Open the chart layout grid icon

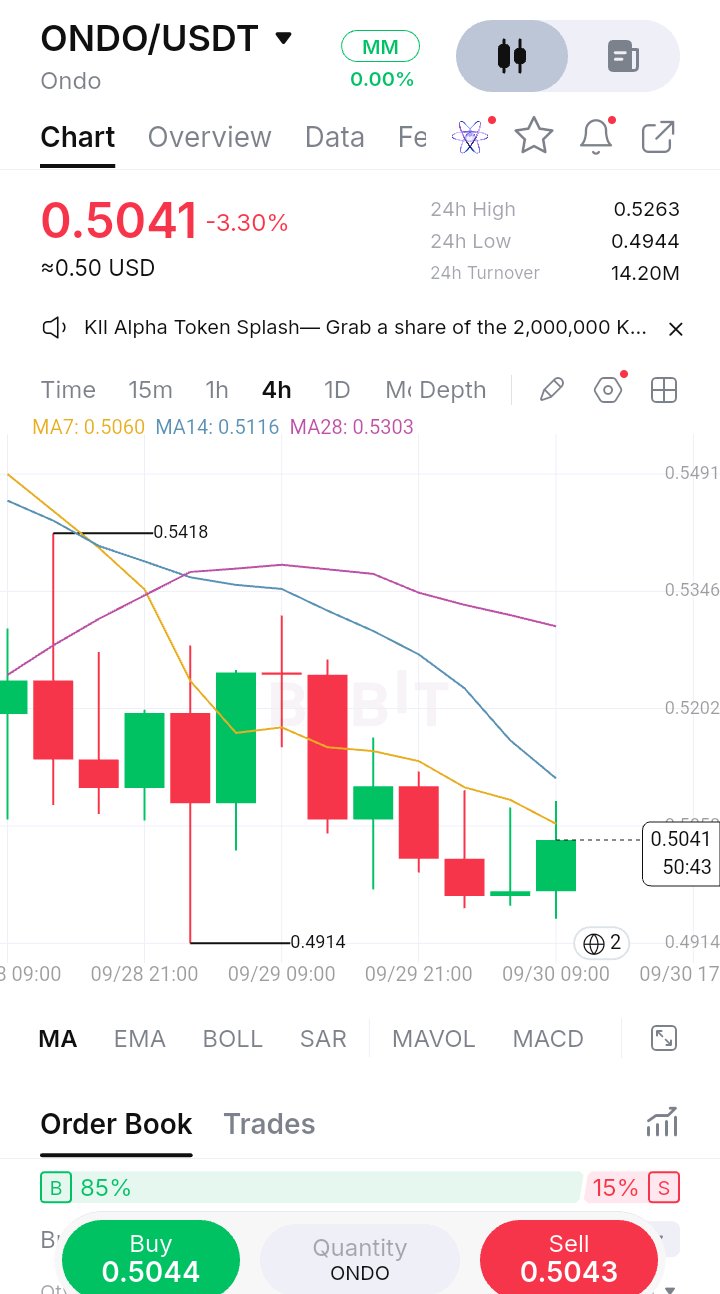click(664, 390)
